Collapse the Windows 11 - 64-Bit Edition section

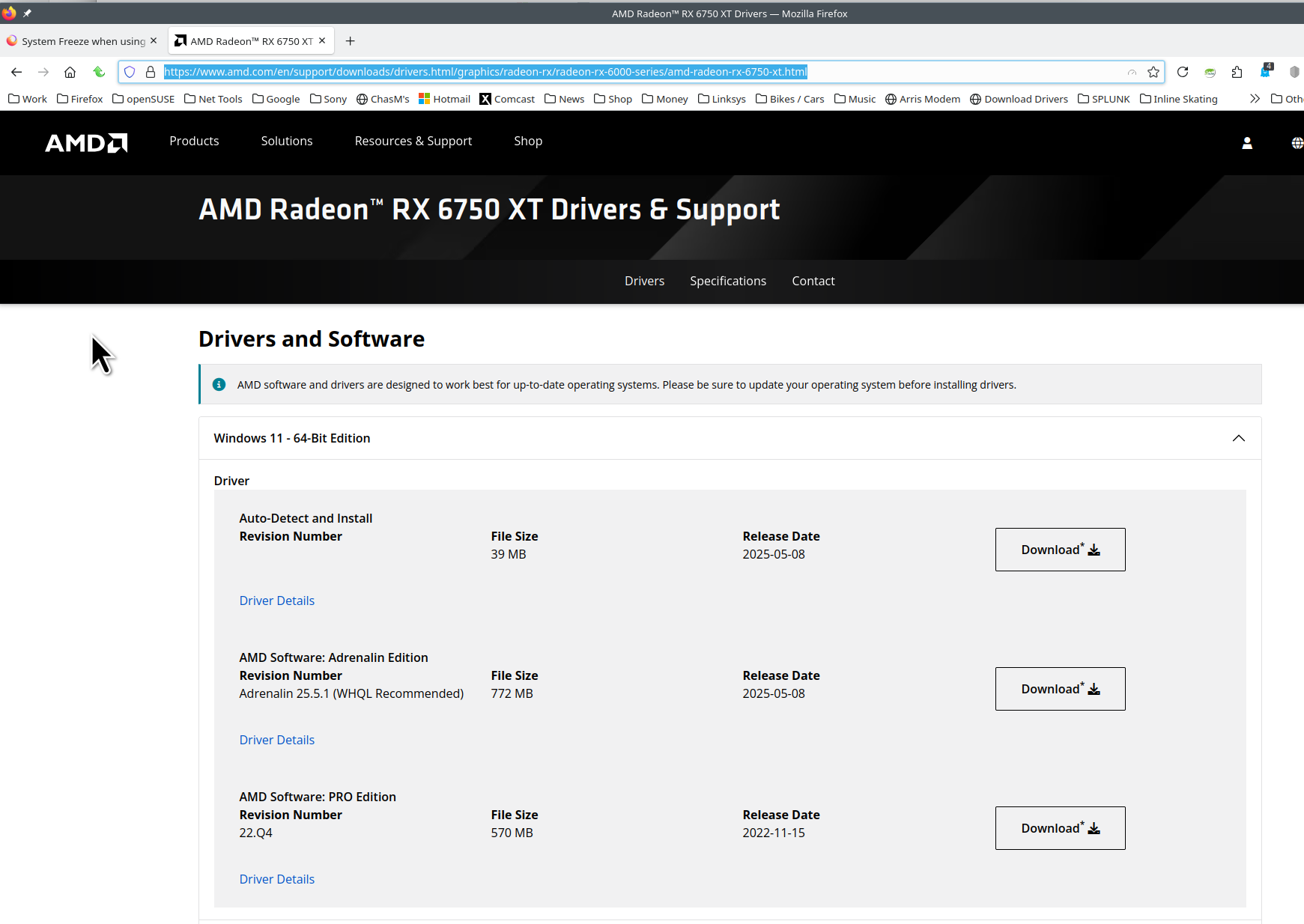pos(1239,438)
